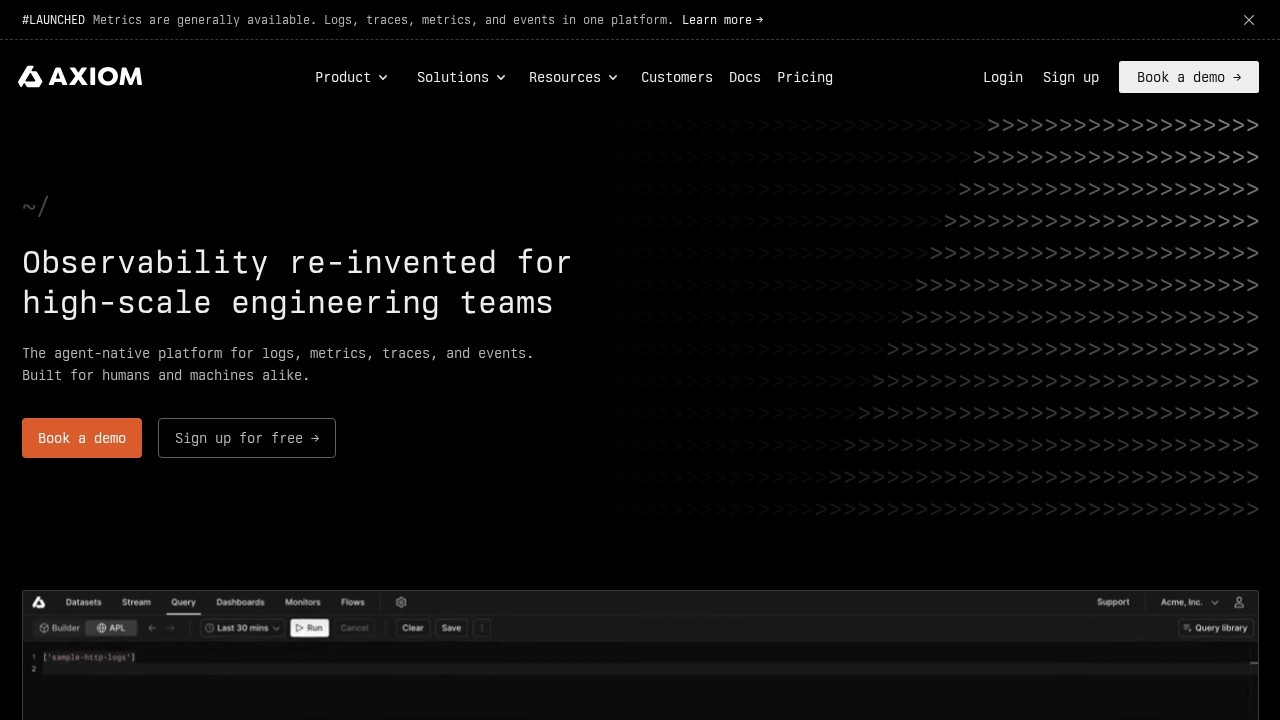This screenshot has width=1280, height=720.
Task: Open the Datasets tab in the app preview
Action: click(83, 602)
